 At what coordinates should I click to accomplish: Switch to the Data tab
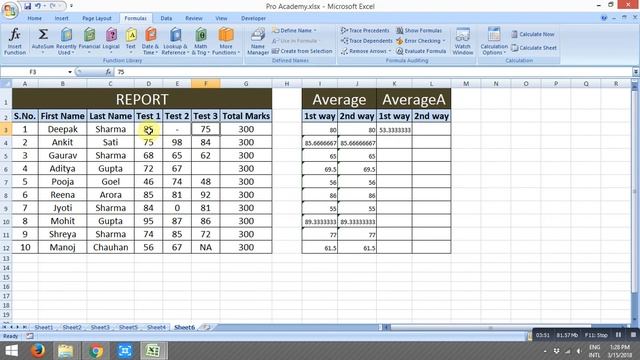(166, 18)
